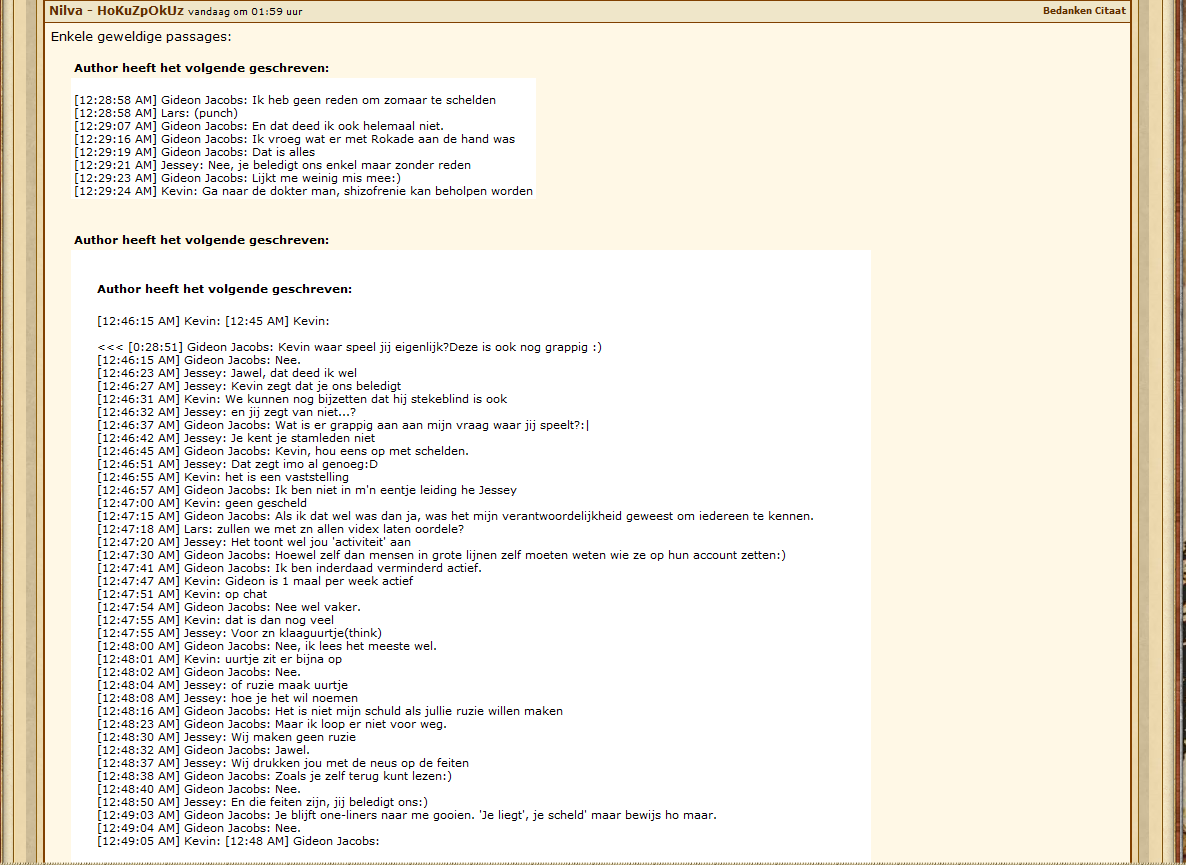Click the line '[12:46:15 AM] Kevin: [12:45 AM] Kevin:'
Screen dimensions: 1186x865
point(213,321)
